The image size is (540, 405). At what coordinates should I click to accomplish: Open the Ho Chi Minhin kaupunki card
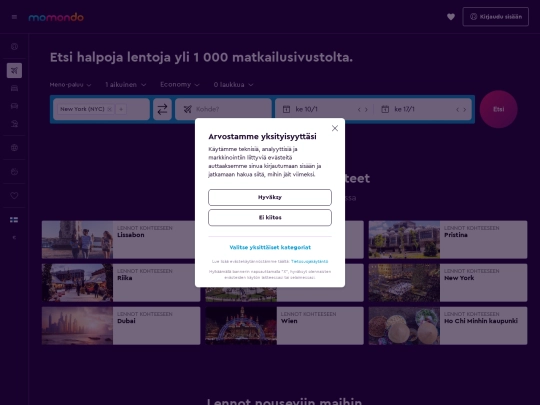coord(448,326)
